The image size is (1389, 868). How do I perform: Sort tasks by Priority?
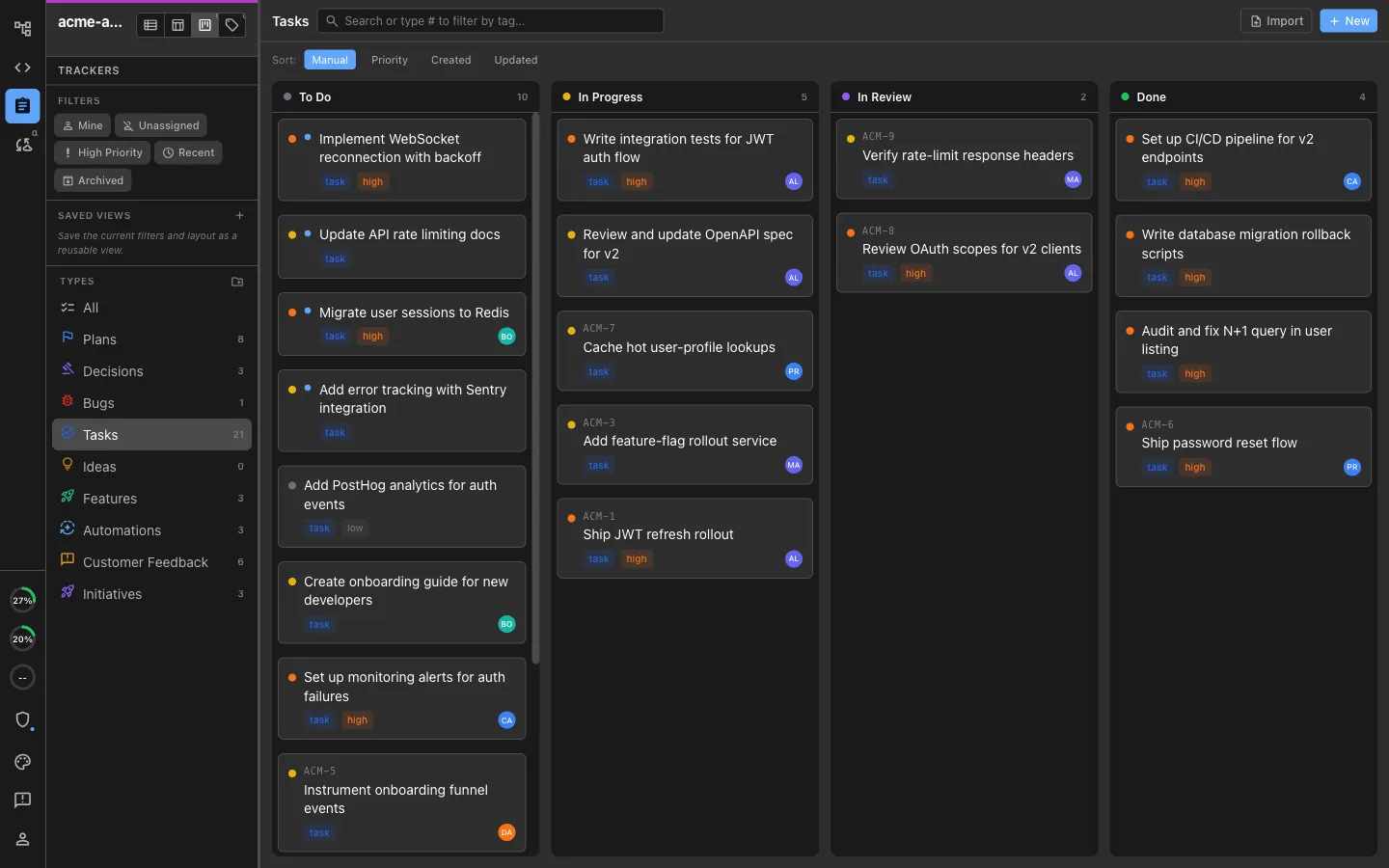[x=390, y=60]
